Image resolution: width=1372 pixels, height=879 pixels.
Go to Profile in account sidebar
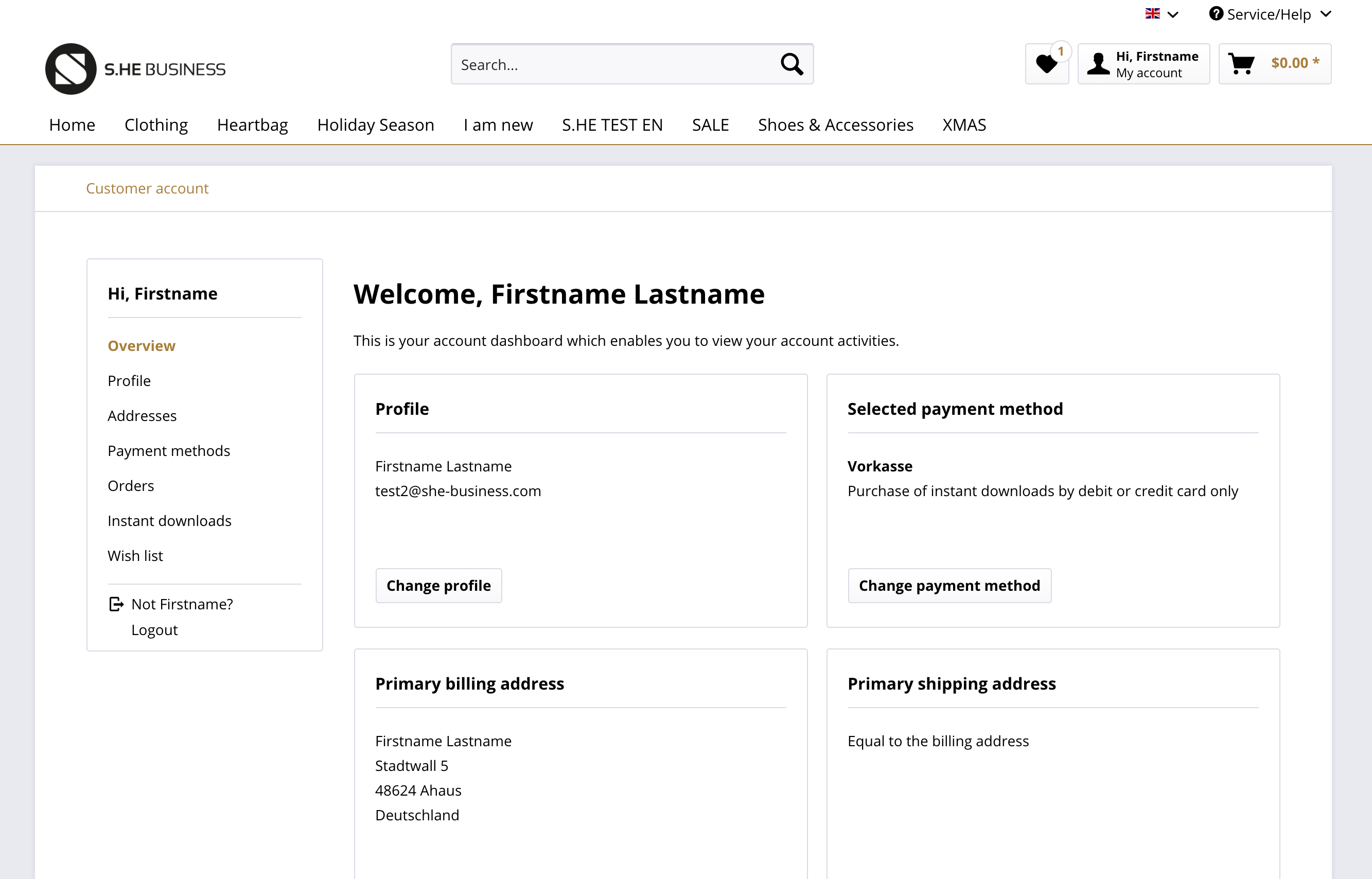(129, 381)
